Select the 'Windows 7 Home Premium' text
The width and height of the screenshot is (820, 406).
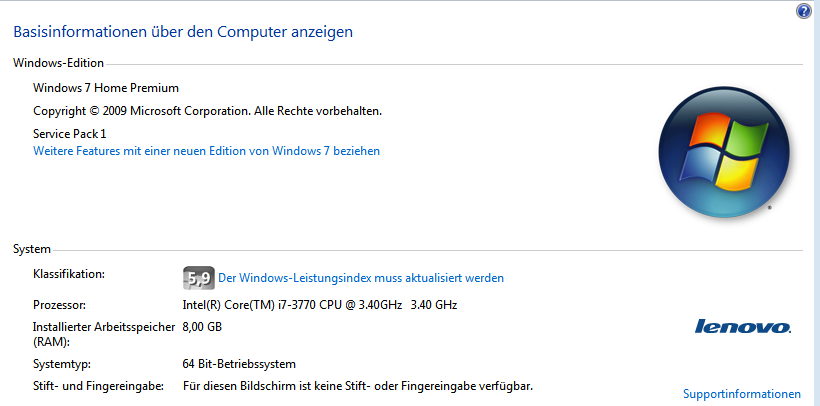(x=106, y=88)
